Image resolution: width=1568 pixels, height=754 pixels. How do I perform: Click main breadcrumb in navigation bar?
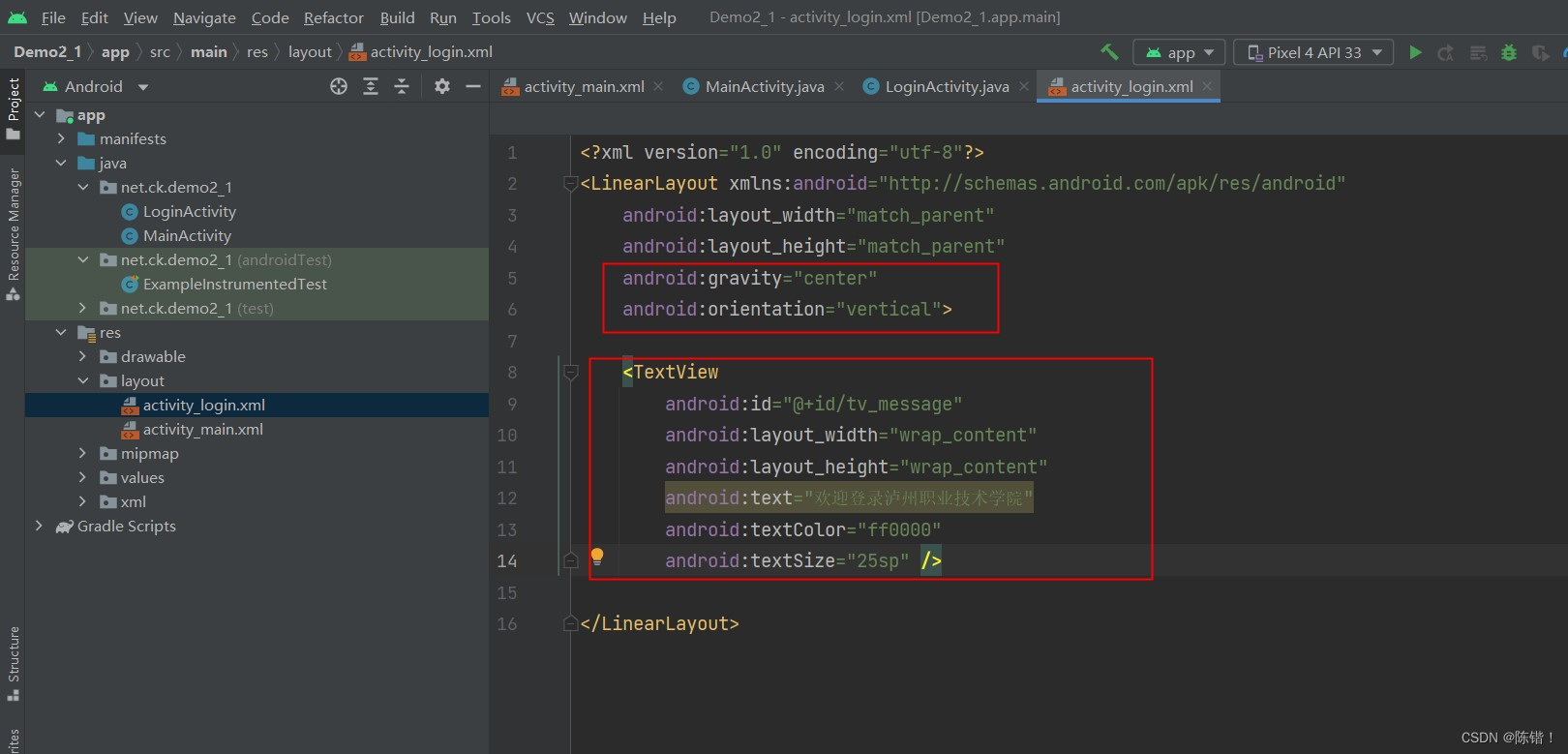tap(208, 52)
